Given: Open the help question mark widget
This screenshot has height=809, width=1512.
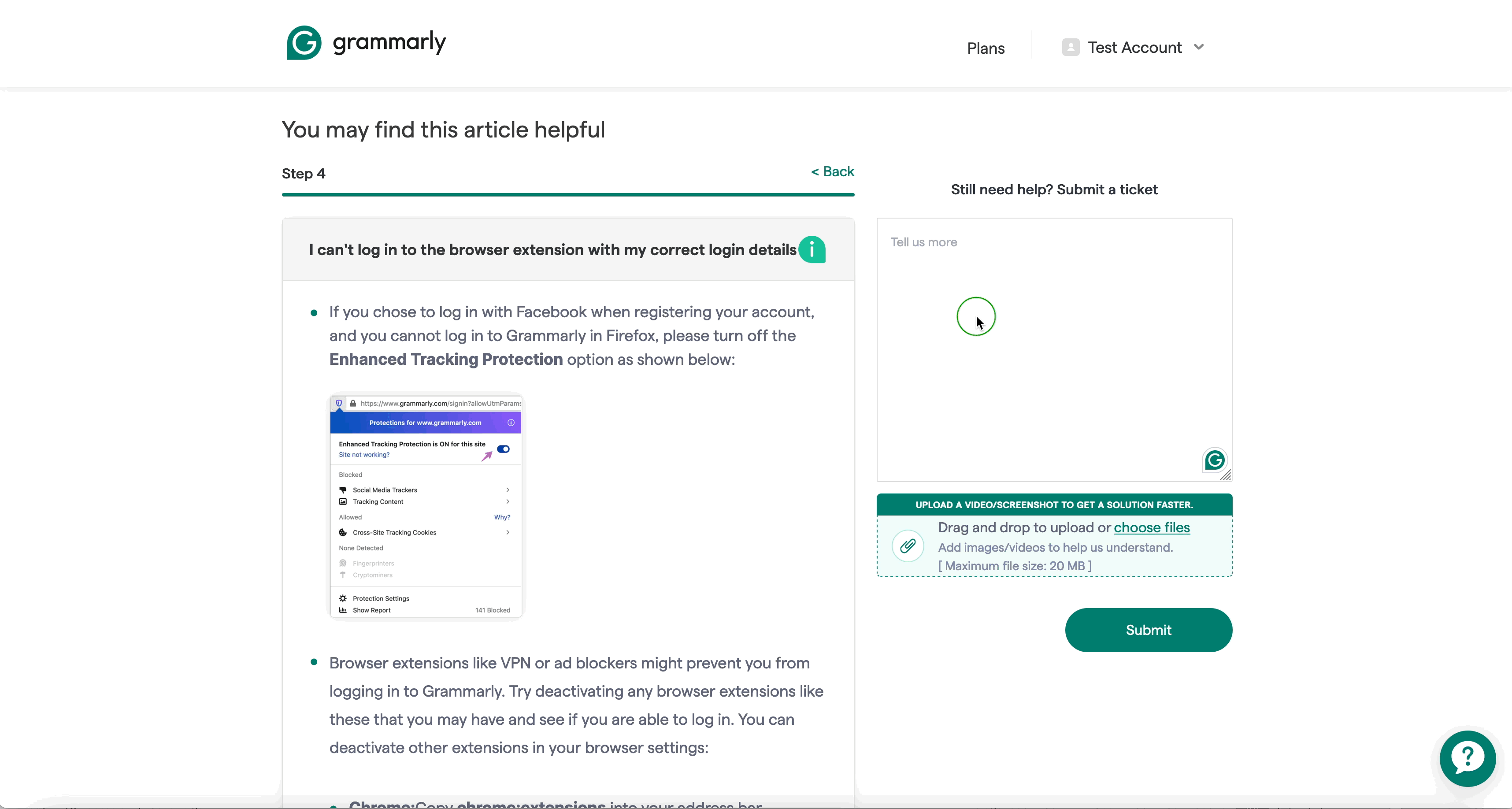Looking at the screenshot, I should pyautogui.click(x=1468, y=758).
